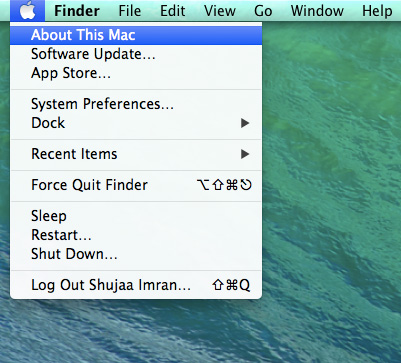Screen dimensions: 401x363
Task: Click the Apple logo menu icon
Action: coord(27,11)
